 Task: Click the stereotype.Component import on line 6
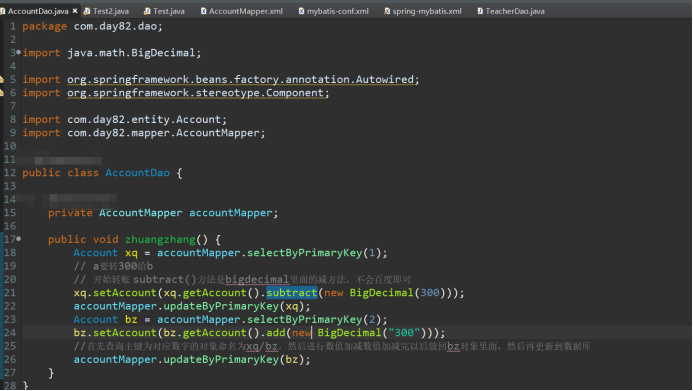(196, 93)
